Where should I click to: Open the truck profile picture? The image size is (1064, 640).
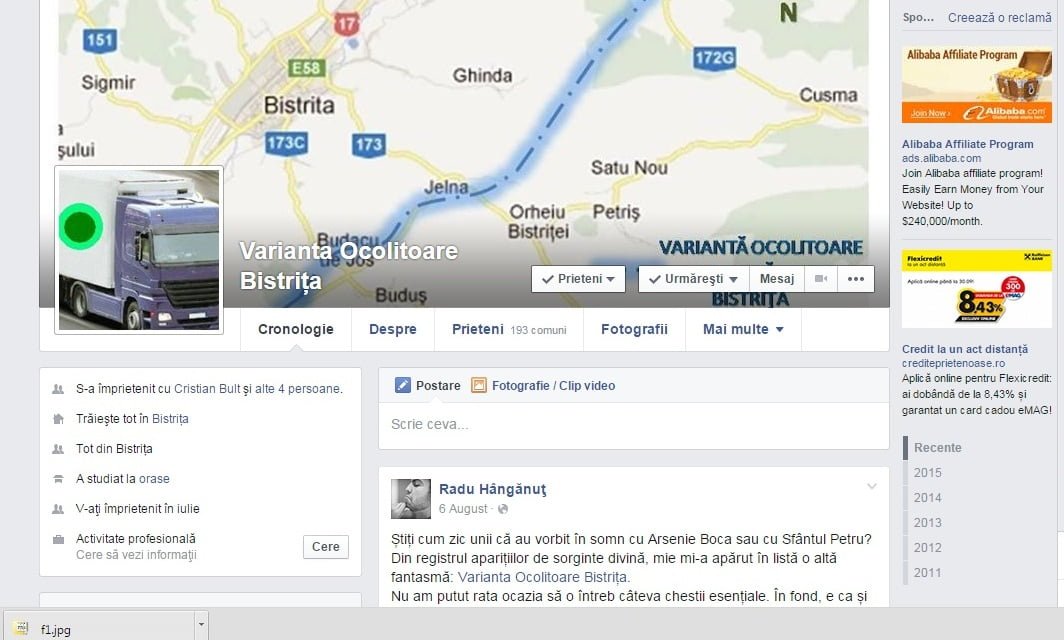[x=139, y=250]
